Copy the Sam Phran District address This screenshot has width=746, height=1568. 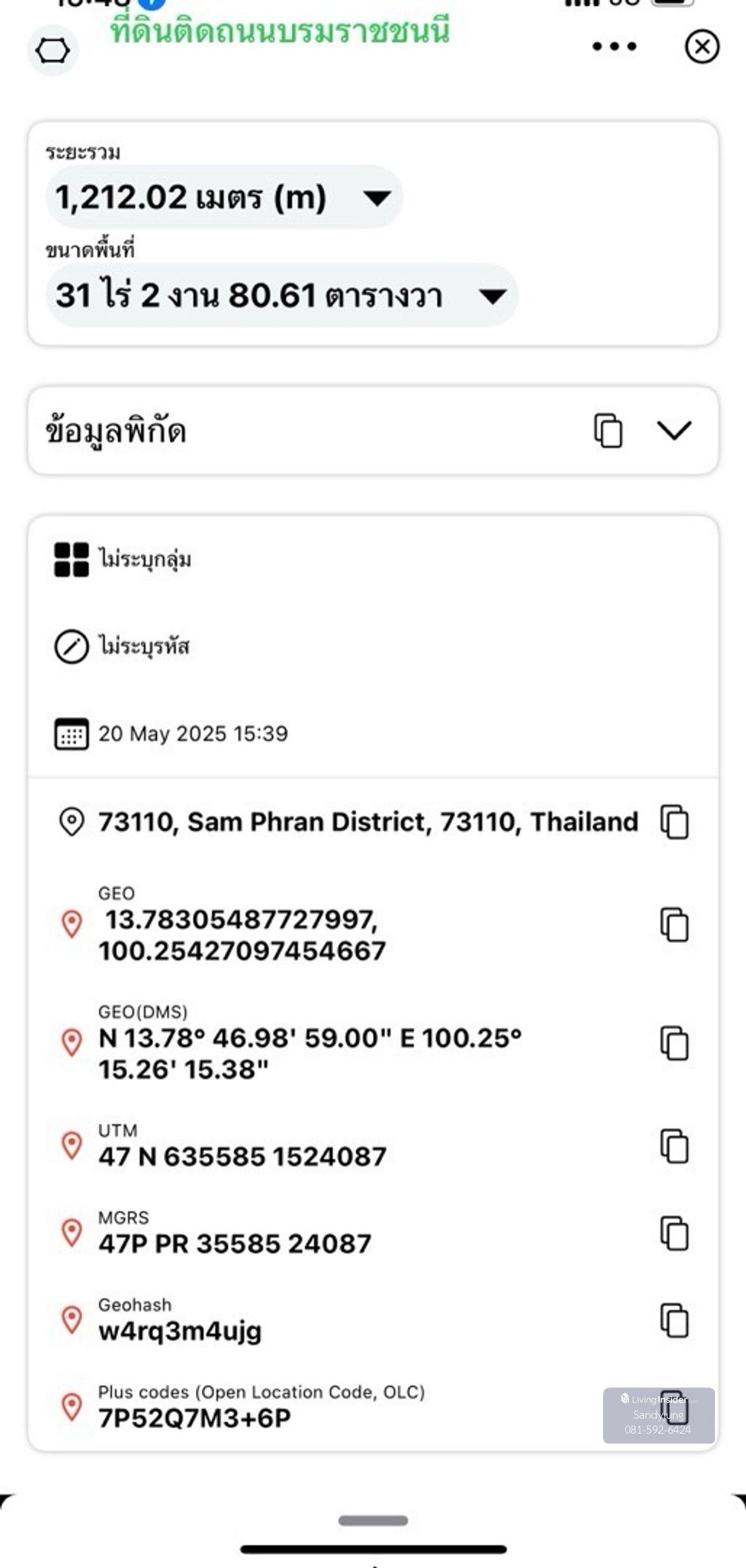pos(675,822)
